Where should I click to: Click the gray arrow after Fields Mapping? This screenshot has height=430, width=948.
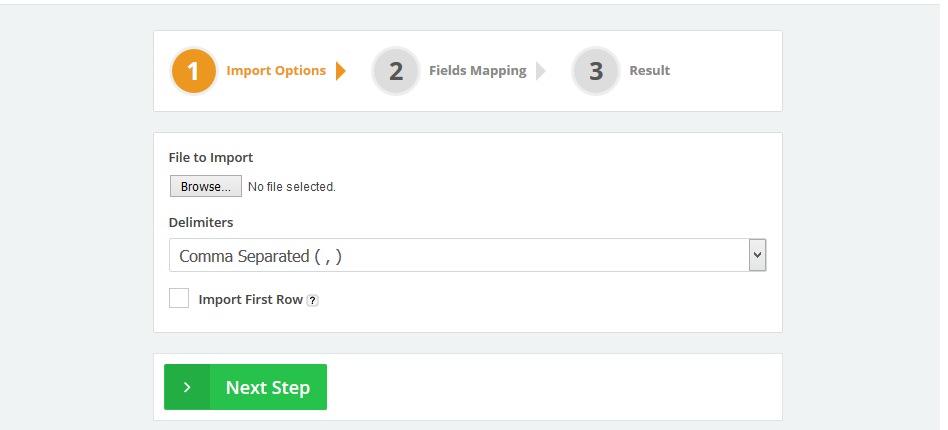click(x=541, y=71)
